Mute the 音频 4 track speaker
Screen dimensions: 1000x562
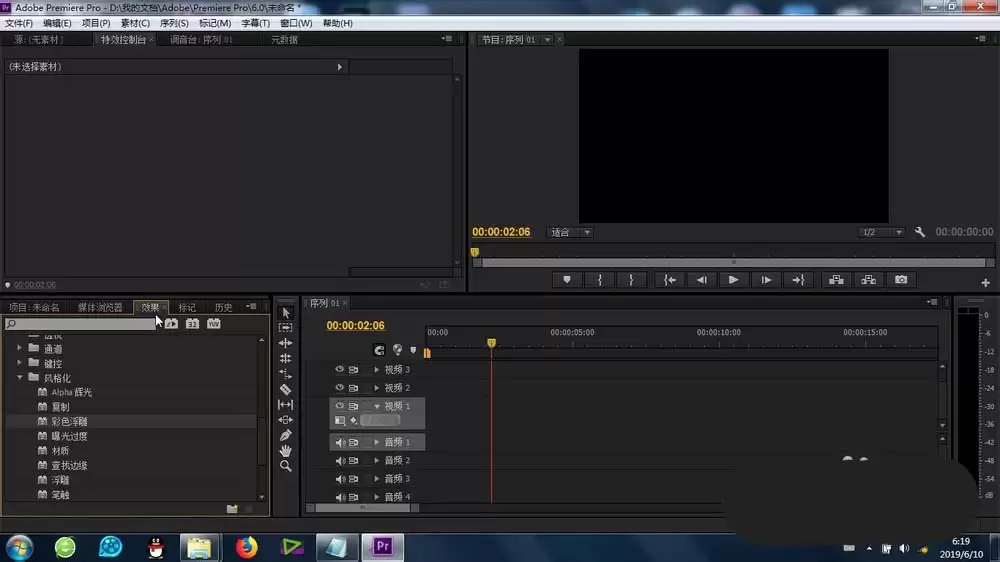pyautogui.click(x=340, y=496)
